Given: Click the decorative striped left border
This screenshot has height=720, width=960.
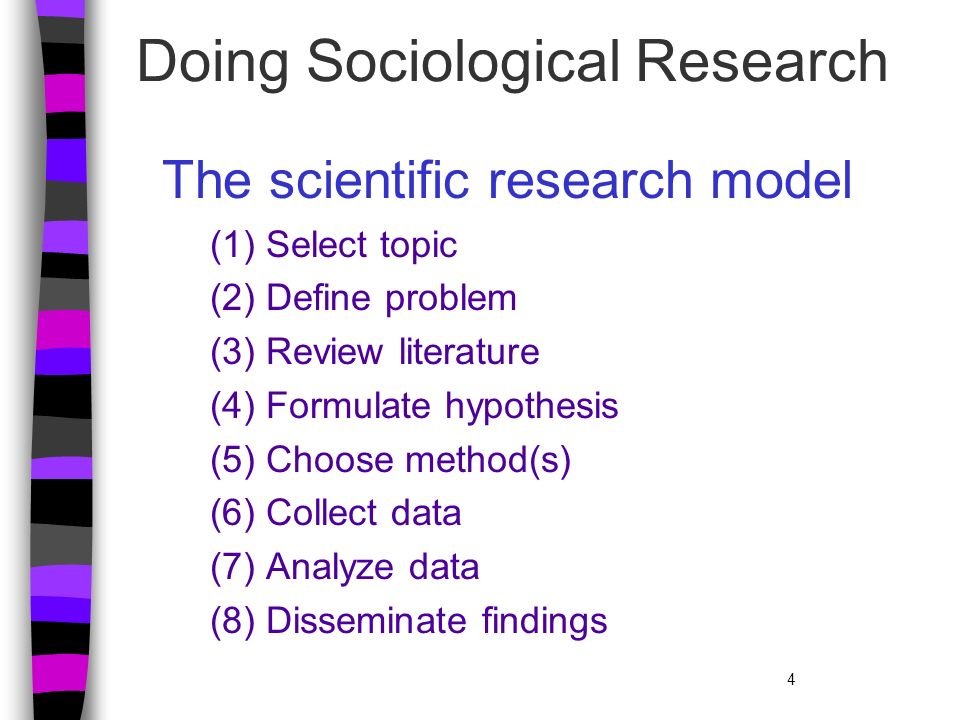Looking at the screenshot, I should tap(61, 360).
